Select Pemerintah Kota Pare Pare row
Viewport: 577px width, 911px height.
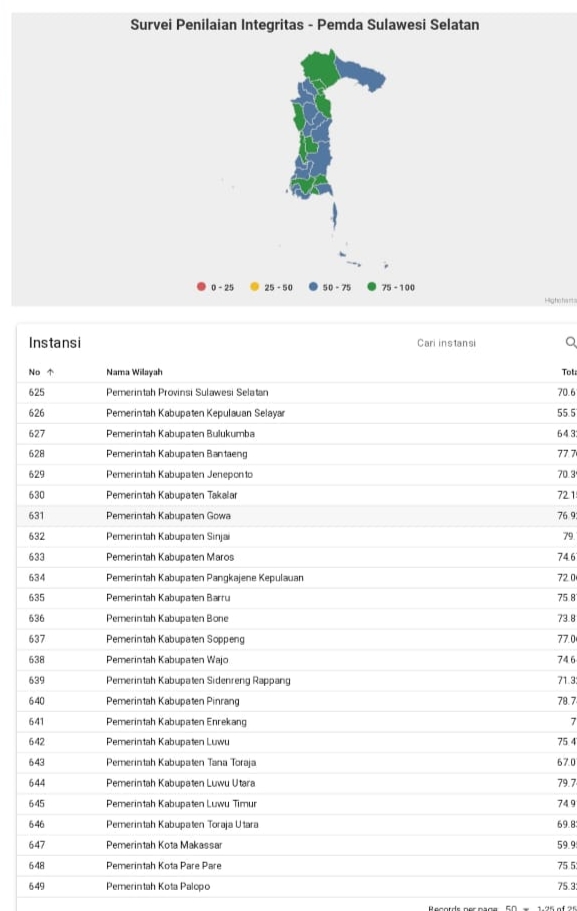[297, 865]
